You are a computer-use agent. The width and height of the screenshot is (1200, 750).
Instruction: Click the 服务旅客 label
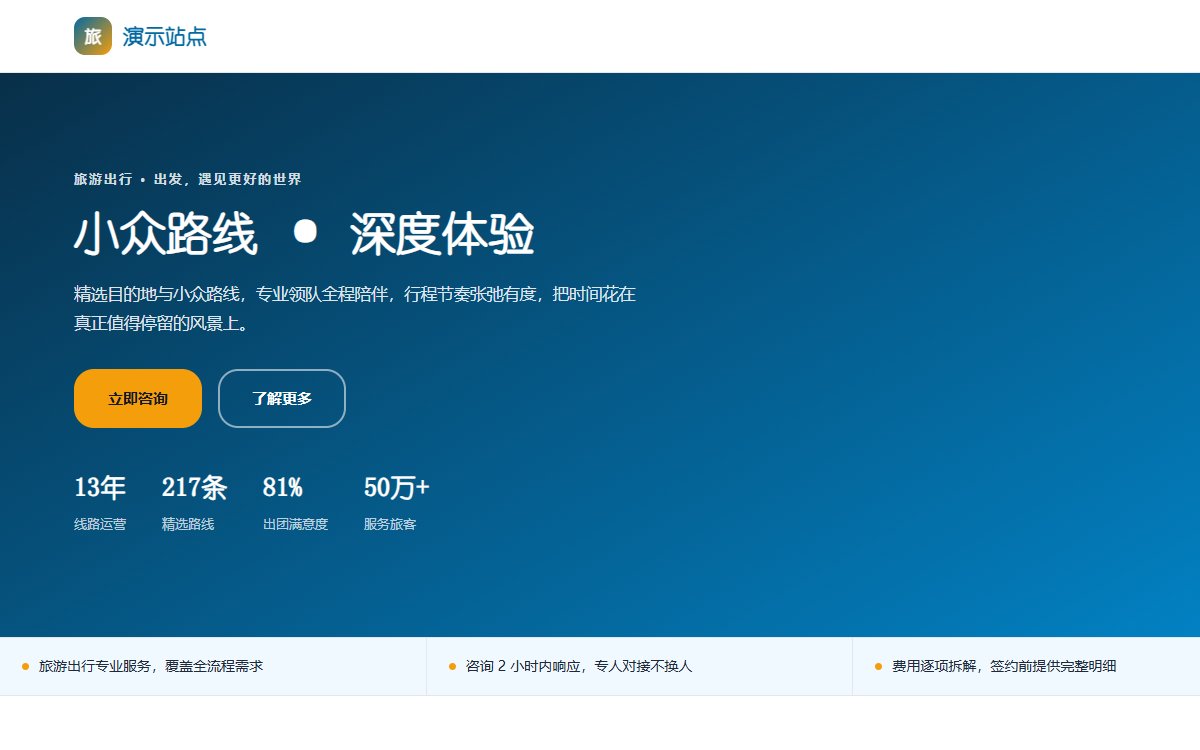tap(390, 524)
